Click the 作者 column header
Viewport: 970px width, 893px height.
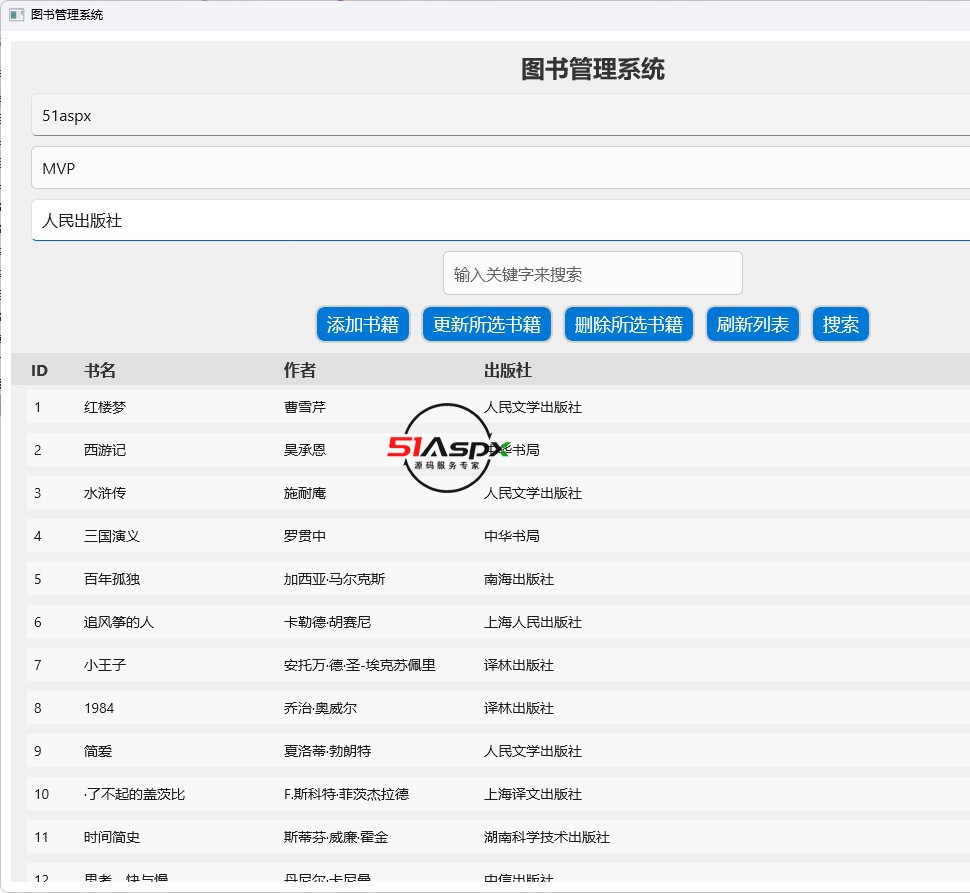point(300,371)
